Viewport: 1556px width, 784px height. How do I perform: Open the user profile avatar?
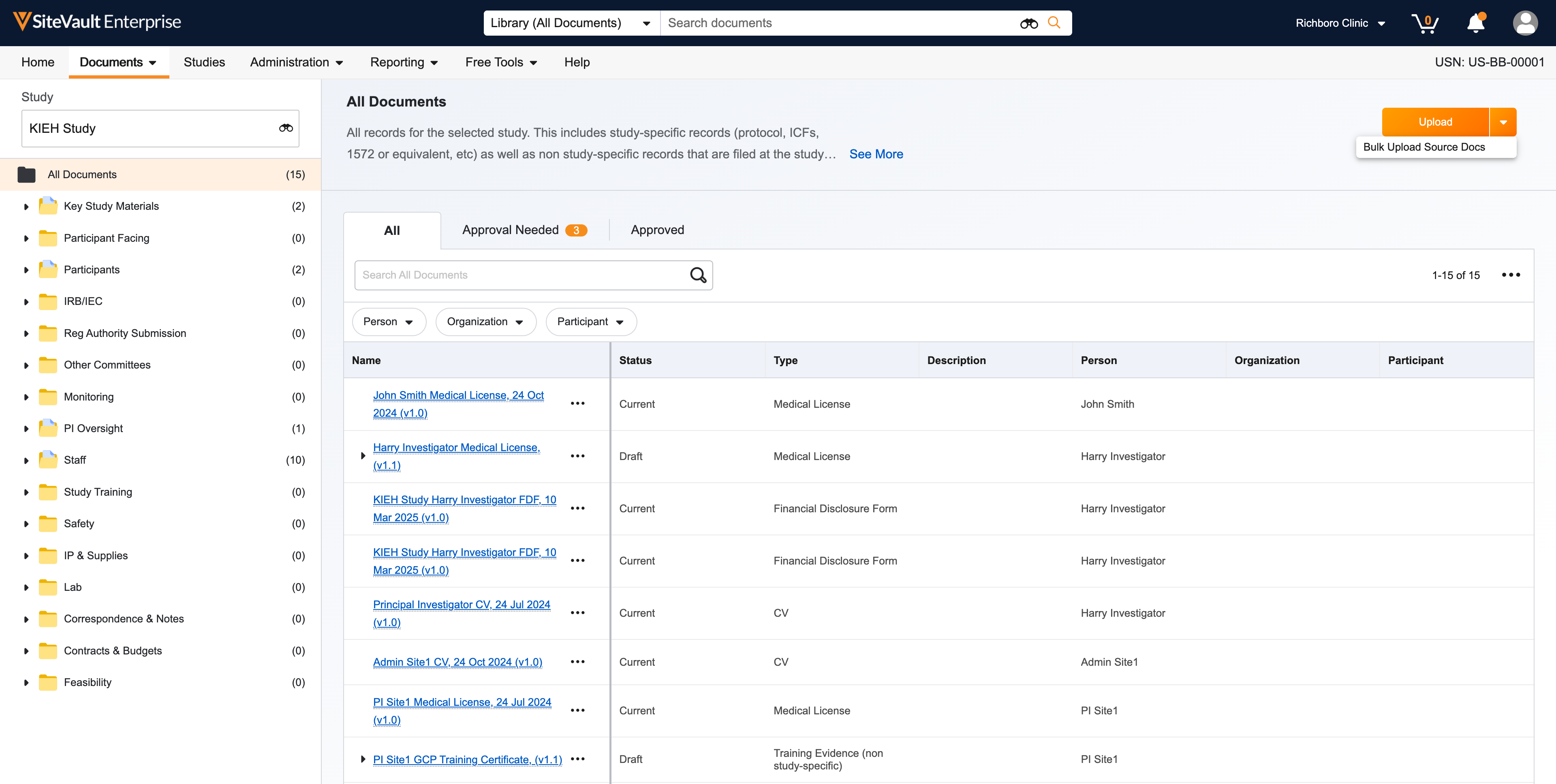click(x=1525, y=23)
